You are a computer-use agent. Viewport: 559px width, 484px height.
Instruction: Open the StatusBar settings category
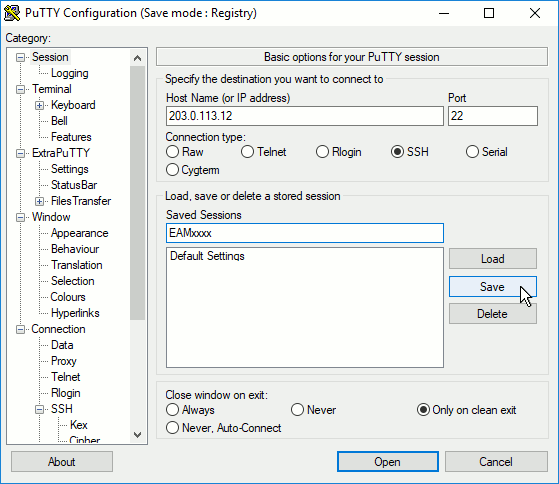(74, 185)
